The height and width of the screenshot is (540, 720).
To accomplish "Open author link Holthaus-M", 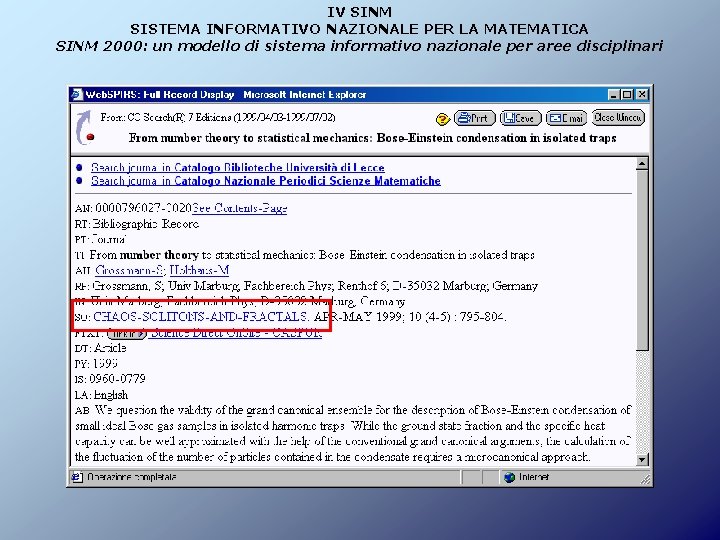I will 199,270.
